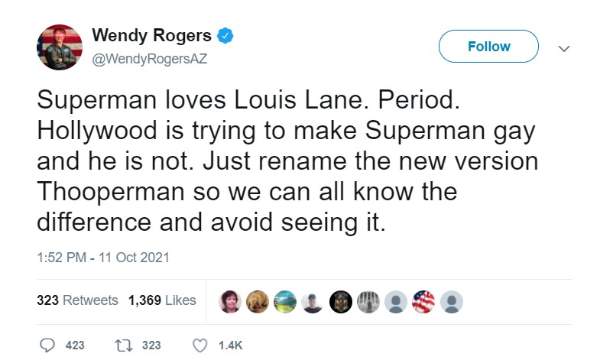Open Wendy Rogers display name link
This screenshot has width=600, height=360.
[152, 36]
